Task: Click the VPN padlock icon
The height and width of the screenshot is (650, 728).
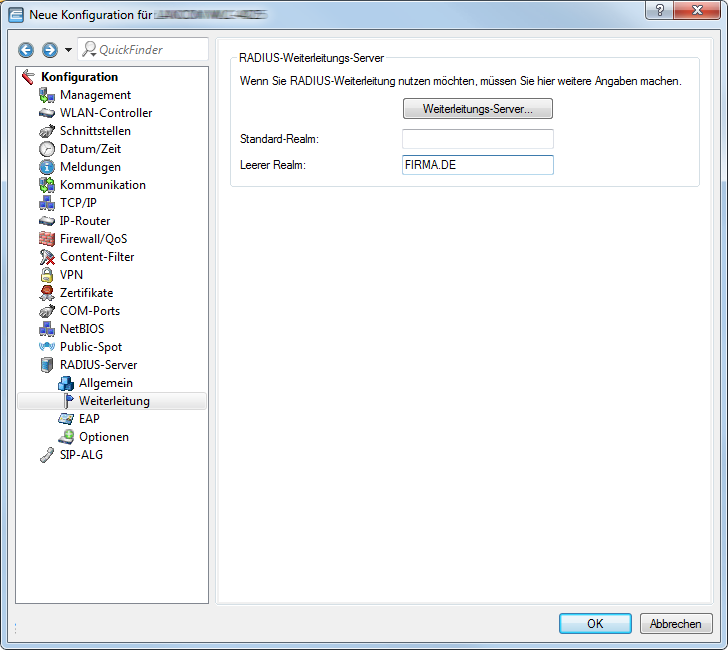Action: coord(46,275)
